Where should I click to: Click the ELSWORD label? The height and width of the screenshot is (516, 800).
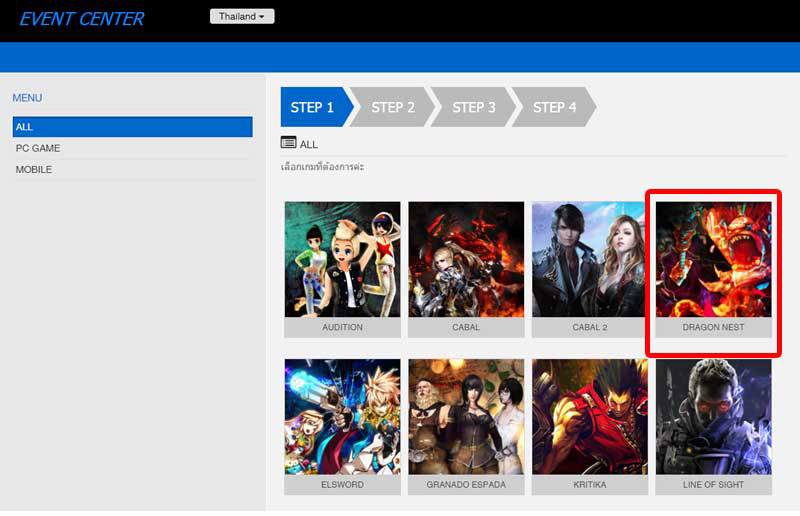coord(342,485)
